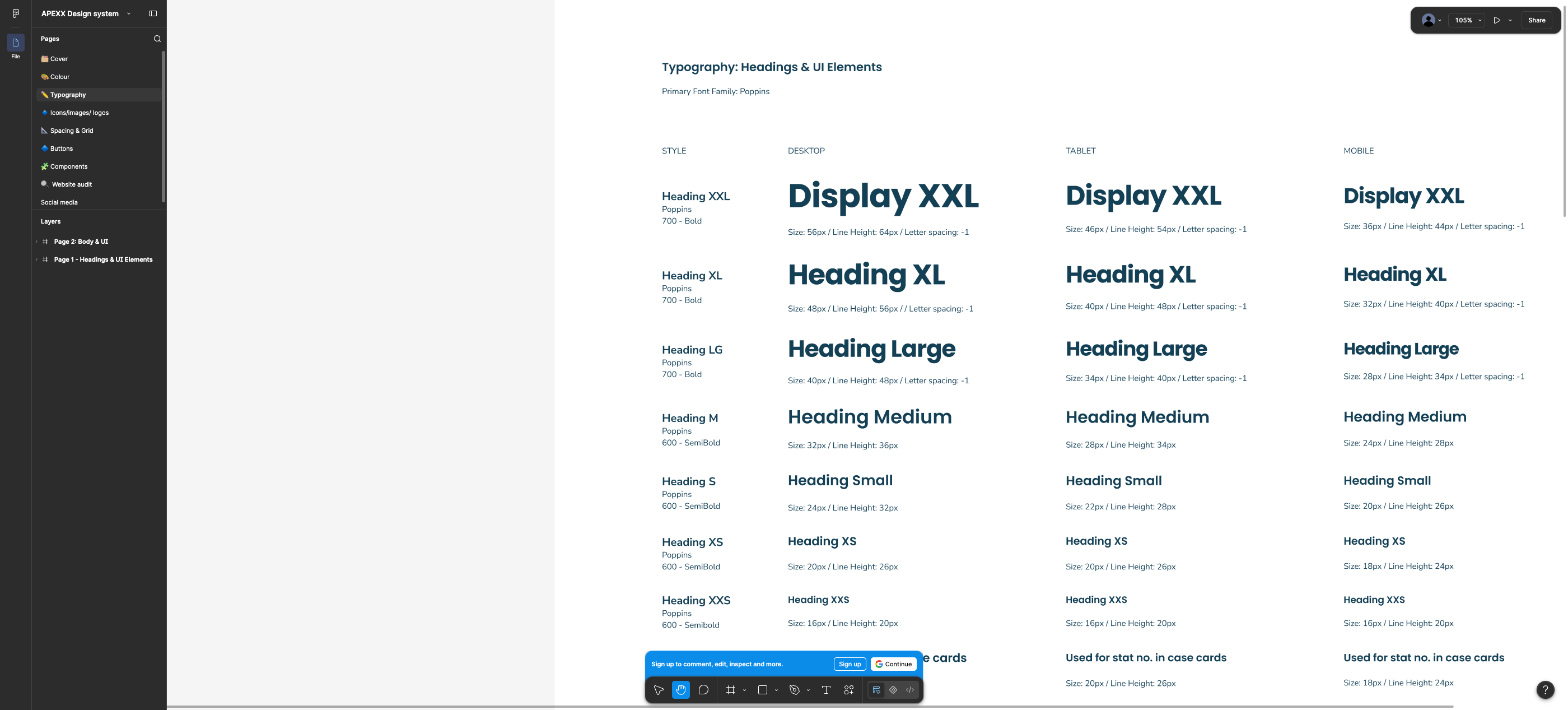Select the Frame tool

click(730, 690)
